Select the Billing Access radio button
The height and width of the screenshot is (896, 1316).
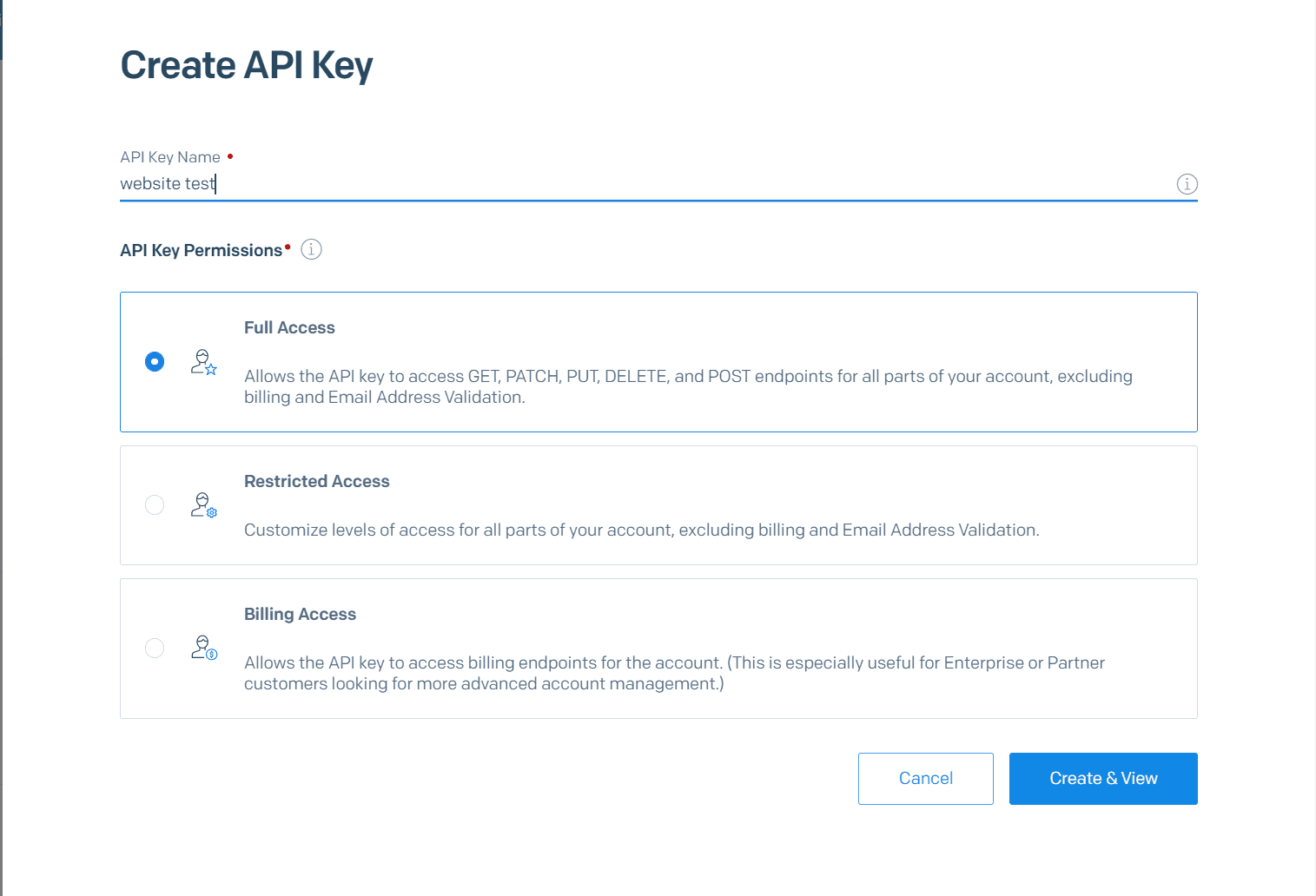tap(155, 648)
